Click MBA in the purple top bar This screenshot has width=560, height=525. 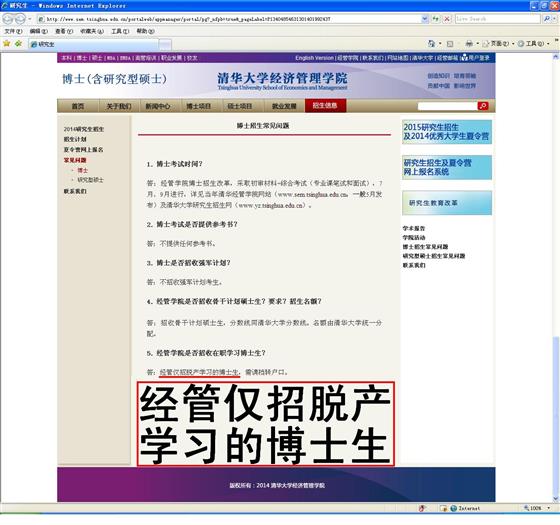(x=111, y=58)
